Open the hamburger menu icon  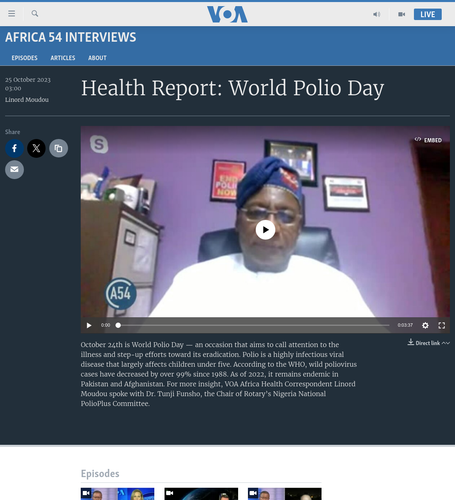point(12,14)
